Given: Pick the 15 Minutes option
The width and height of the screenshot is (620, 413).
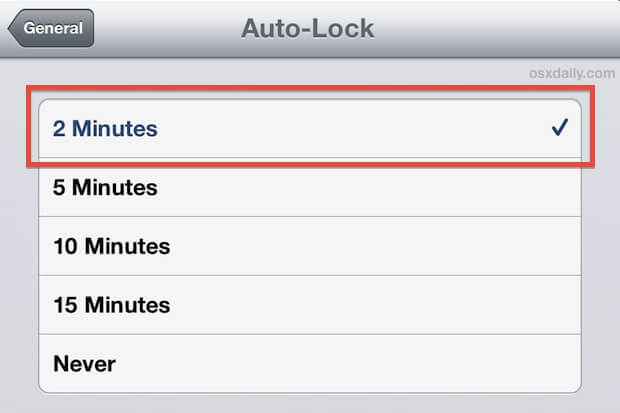Looking at the screenshot, I should pos(300,305).
